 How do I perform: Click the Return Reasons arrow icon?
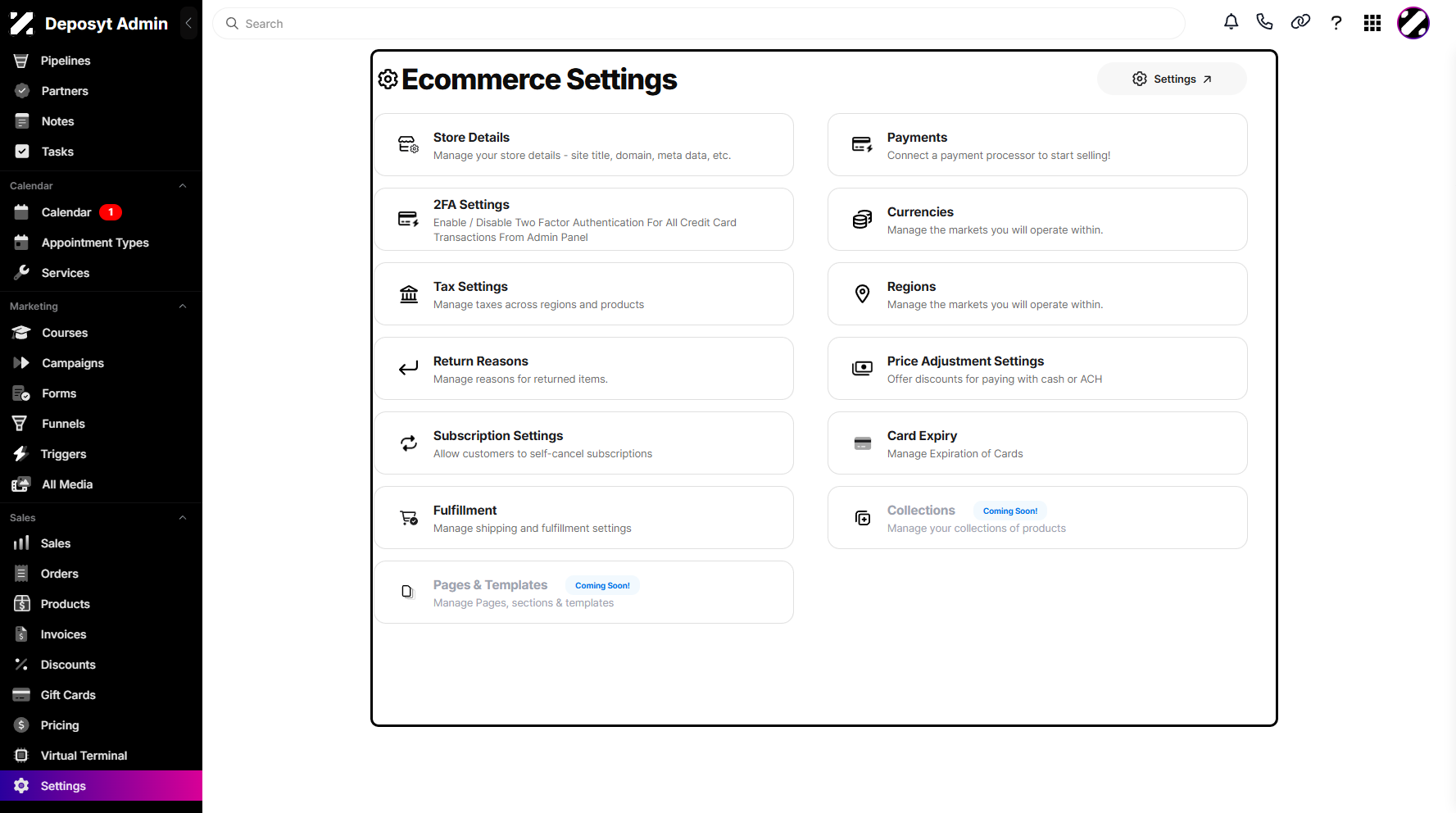pos(408,369)
